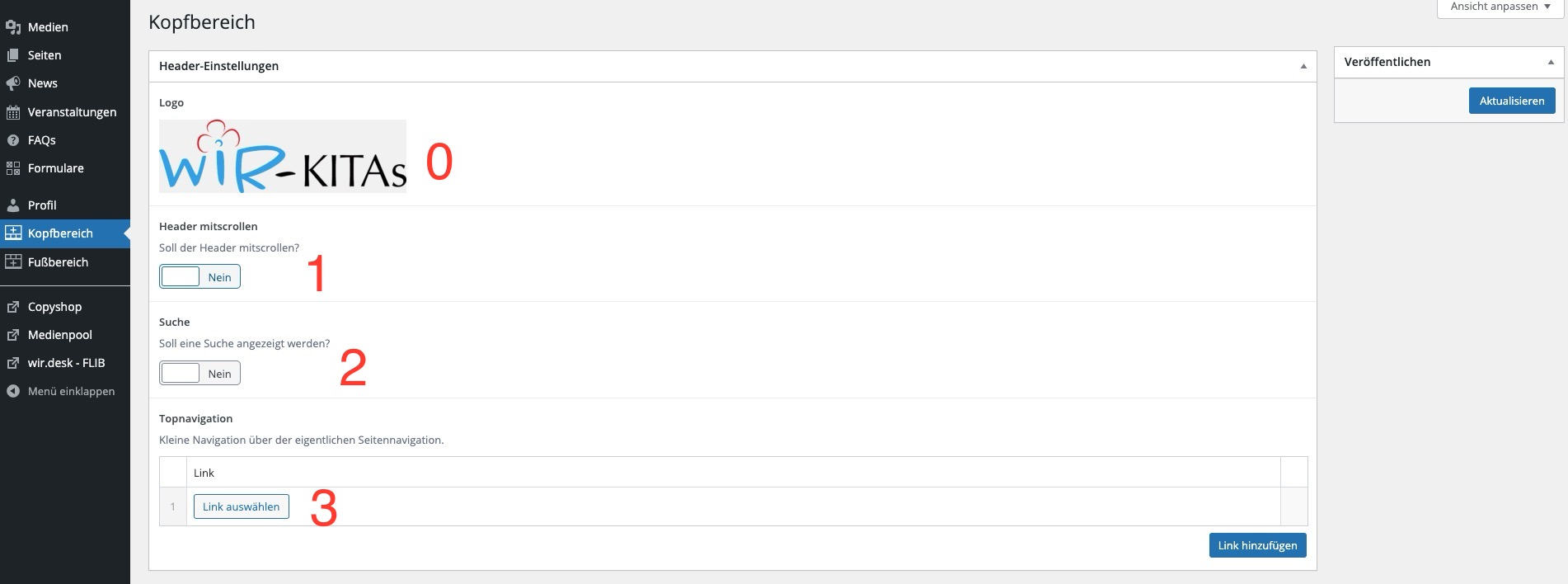Click the FAQs question mark icon

pos(13,140)
